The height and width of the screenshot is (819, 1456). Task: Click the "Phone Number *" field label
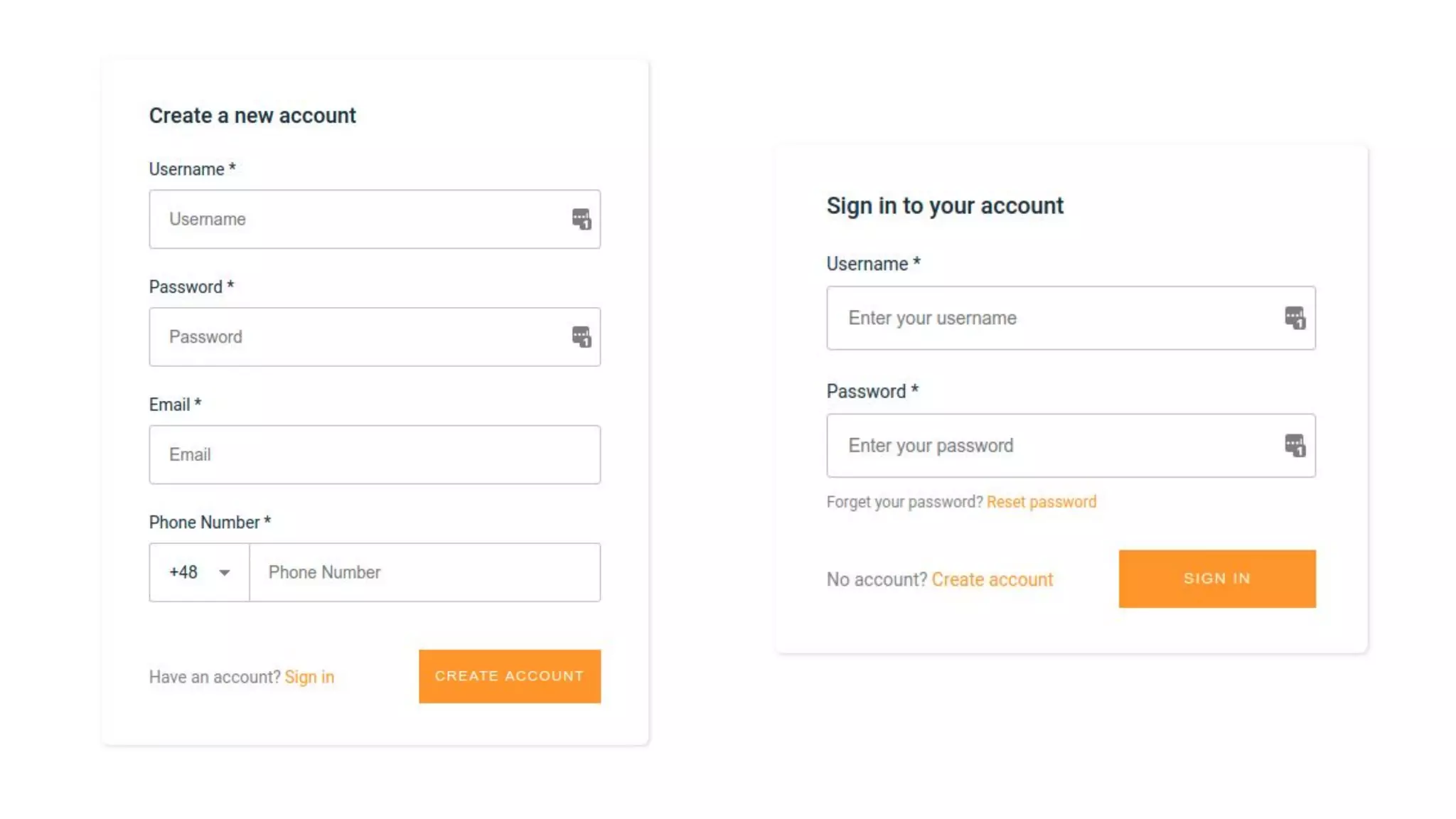210,523
